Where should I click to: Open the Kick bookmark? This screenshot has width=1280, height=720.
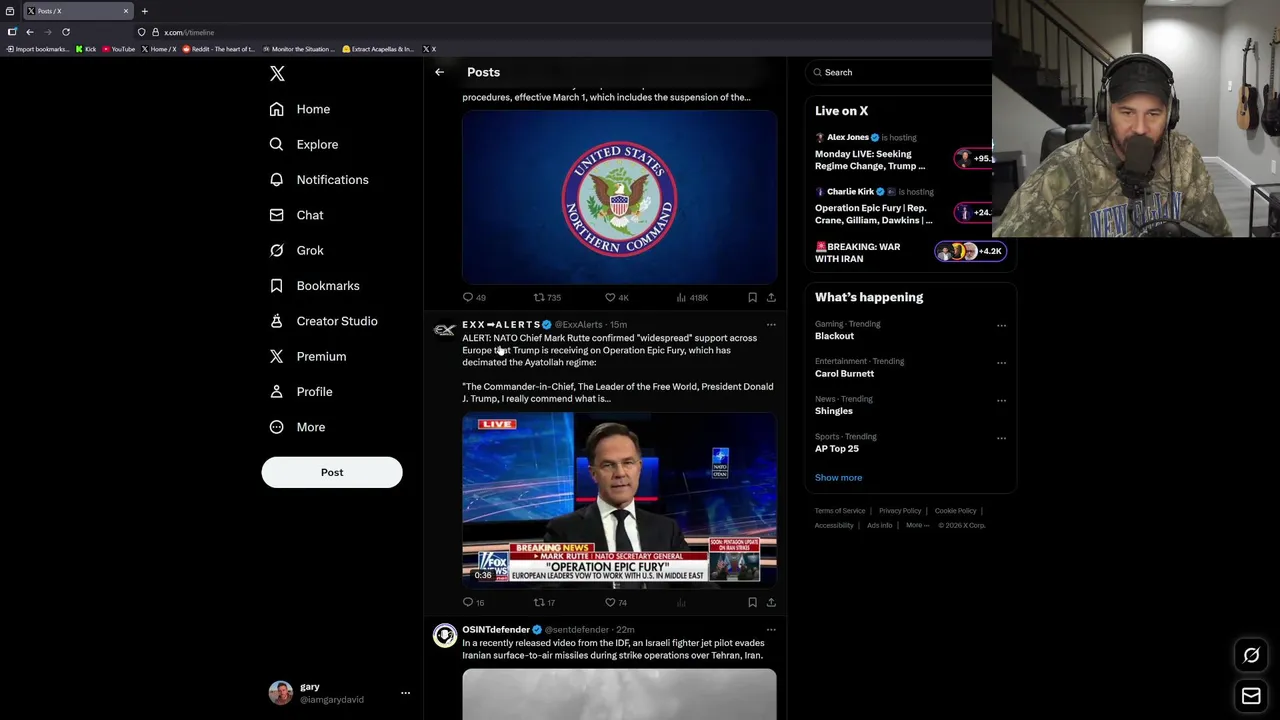click(86, 49)
